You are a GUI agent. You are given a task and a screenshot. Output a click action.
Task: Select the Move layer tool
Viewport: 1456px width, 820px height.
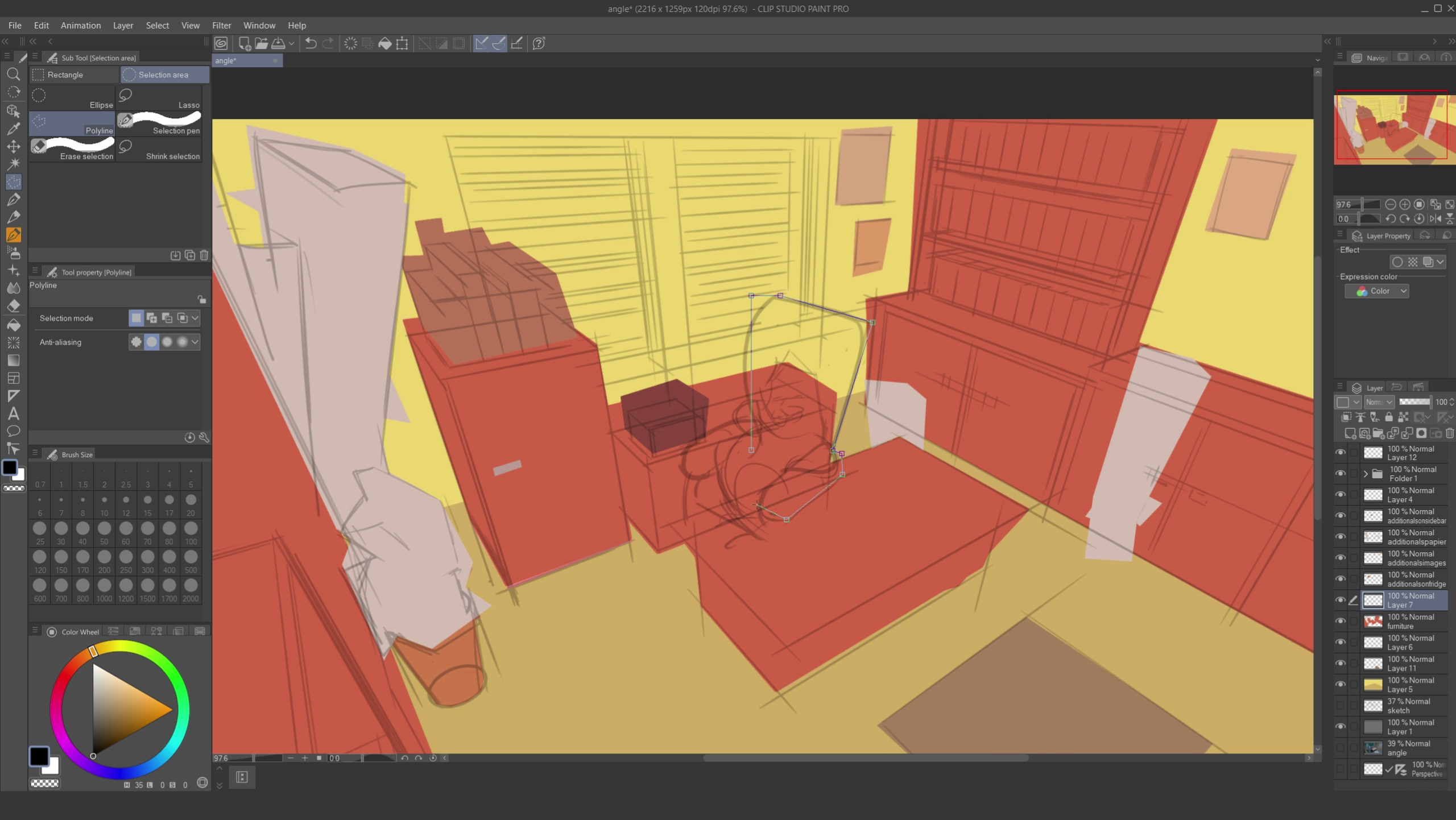(14, 146)
